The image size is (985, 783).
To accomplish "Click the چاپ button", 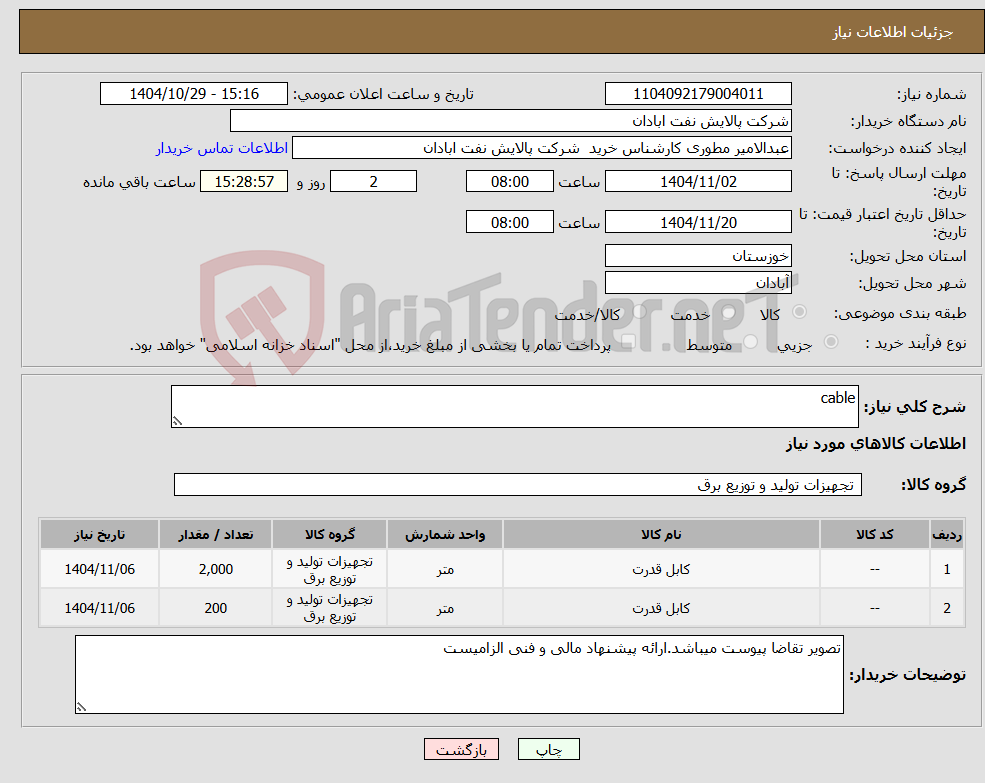I will [x=548, y=748].
